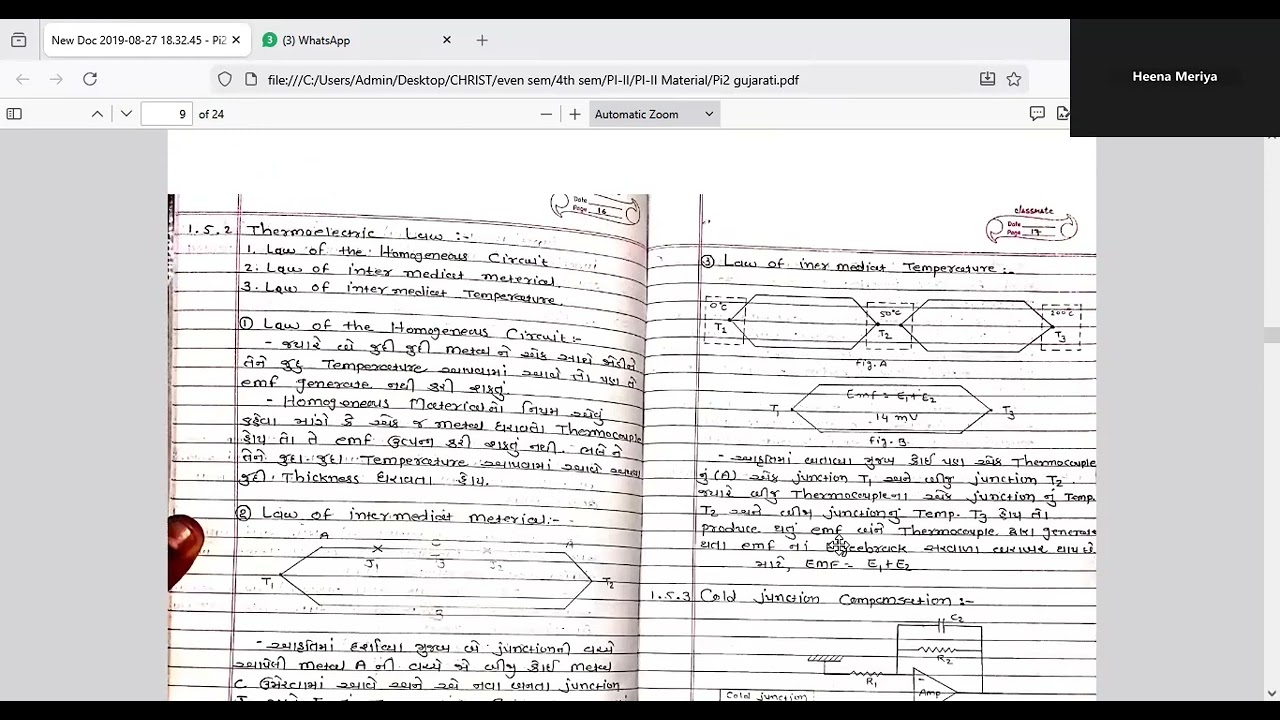Bookmark this page with the star icon
1280x720 pixels.
point(1014,79)
